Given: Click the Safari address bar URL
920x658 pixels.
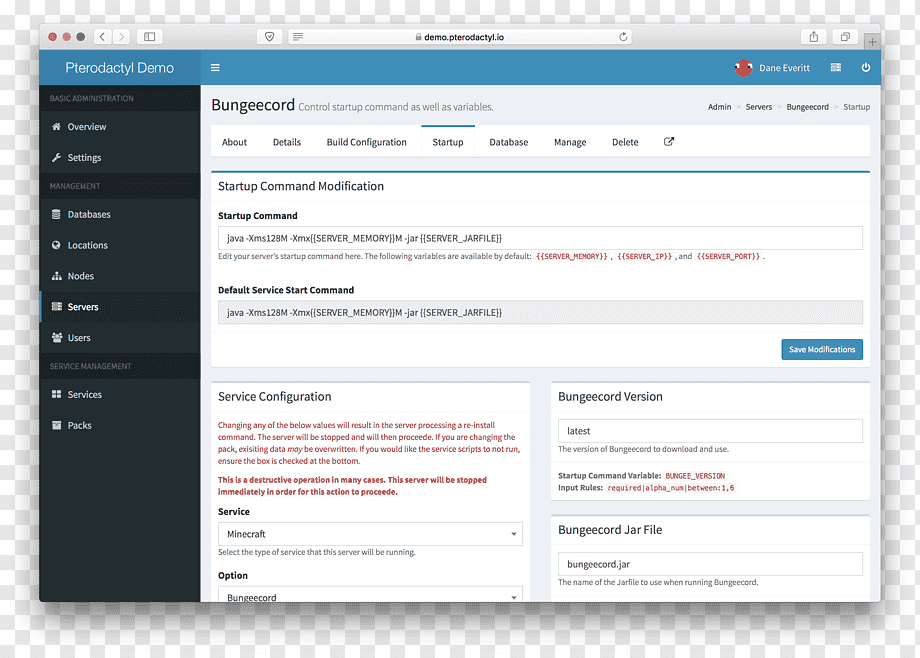Looking at the screenshot, I should 464,37.
